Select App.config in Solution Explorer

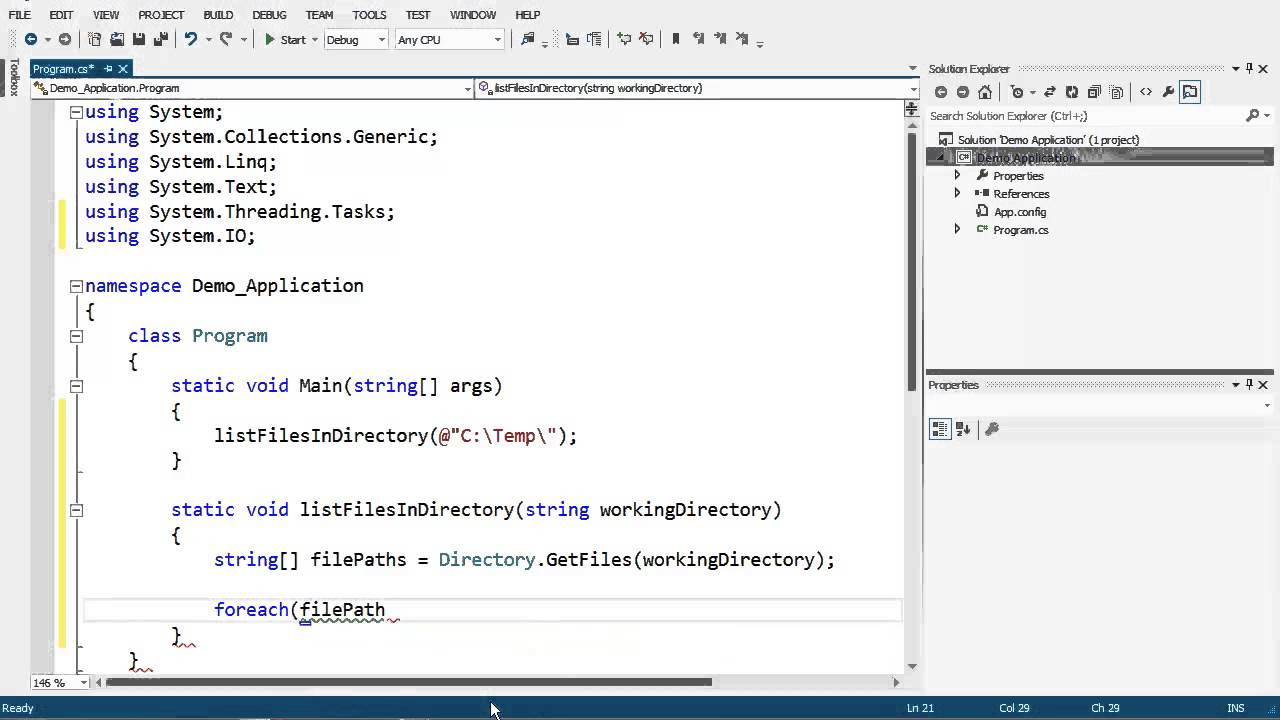[x=1019, y=212]
